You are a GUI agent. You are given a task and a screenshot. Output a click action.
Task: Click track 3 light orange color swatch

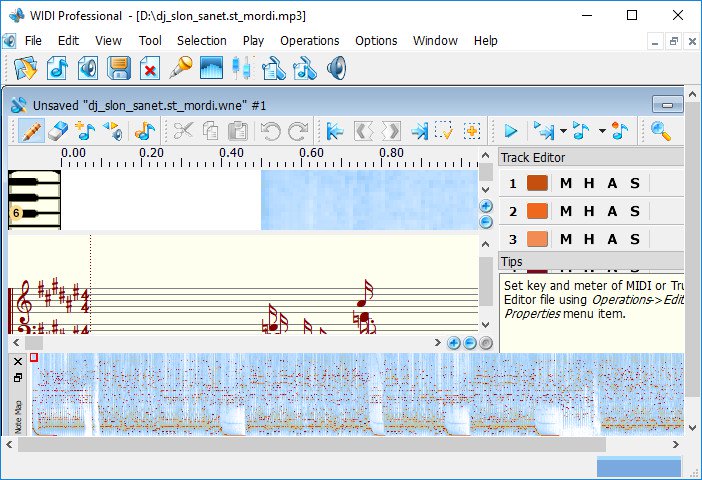coord(537,239)
